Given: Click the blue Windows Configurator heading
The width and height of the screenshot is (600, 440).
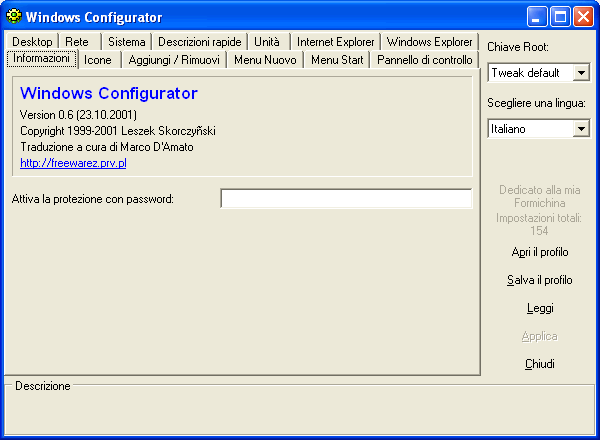Looking at the screenshot, I should pos(109,93).
